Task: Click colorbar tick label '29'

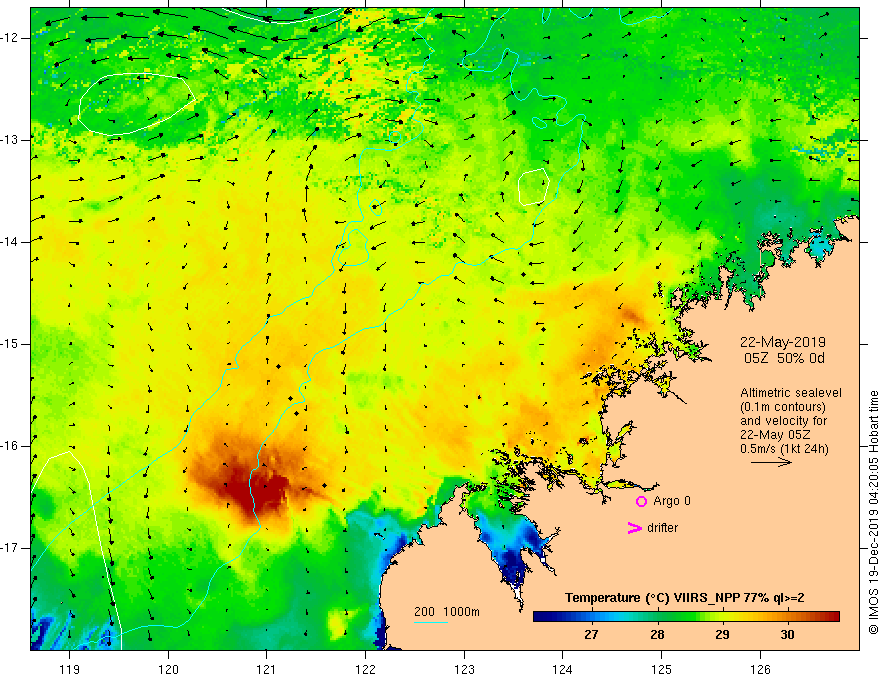Action: tap(722, 635)
